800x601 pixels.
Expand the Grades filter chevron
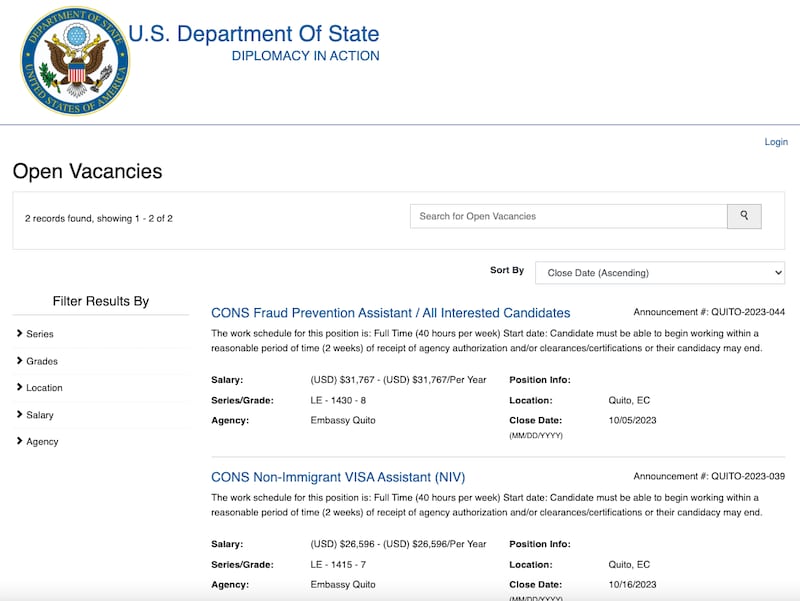pyautogui.click(x=19, y=361)
